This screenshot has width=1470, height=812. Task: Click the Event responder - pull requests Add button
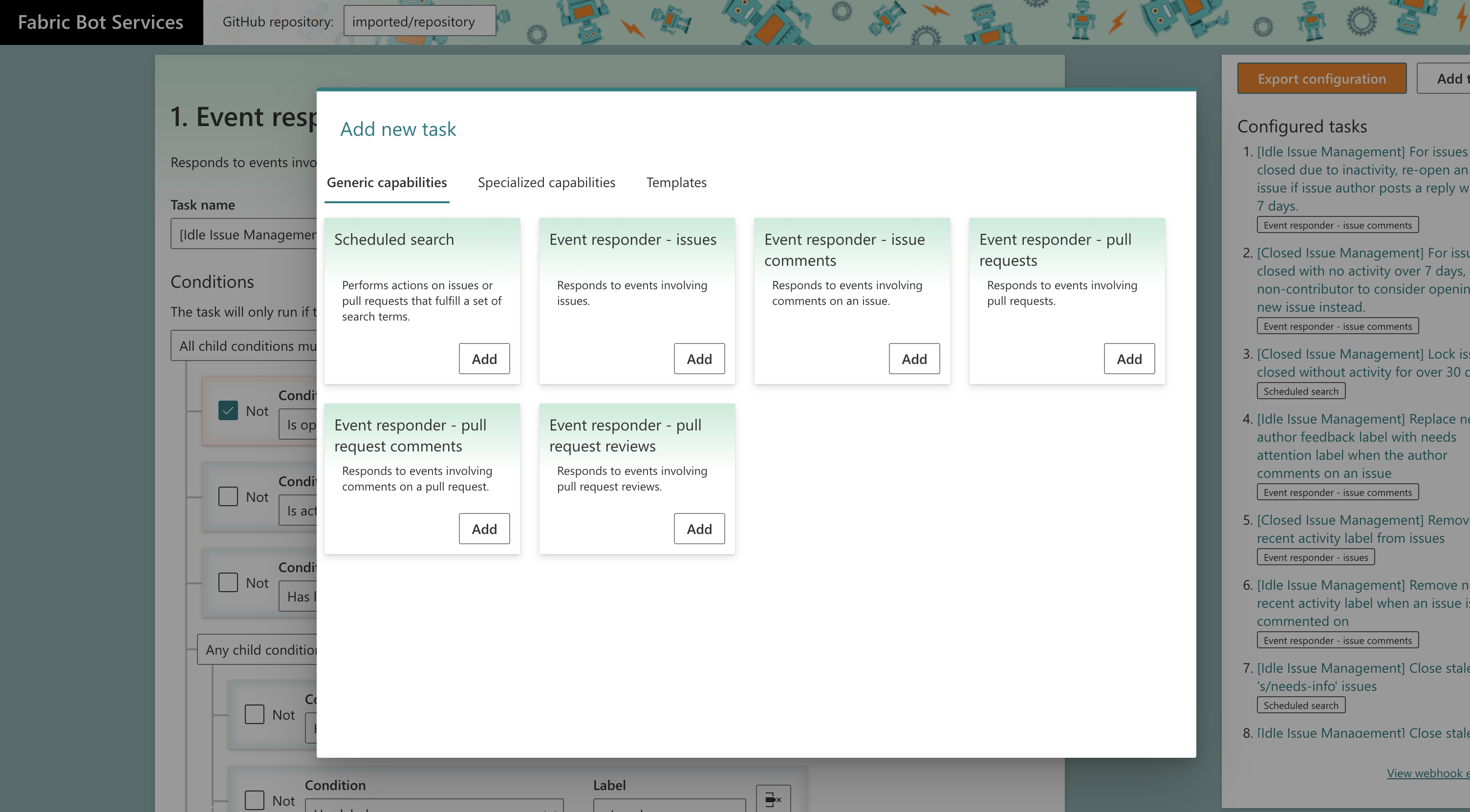1128,358
